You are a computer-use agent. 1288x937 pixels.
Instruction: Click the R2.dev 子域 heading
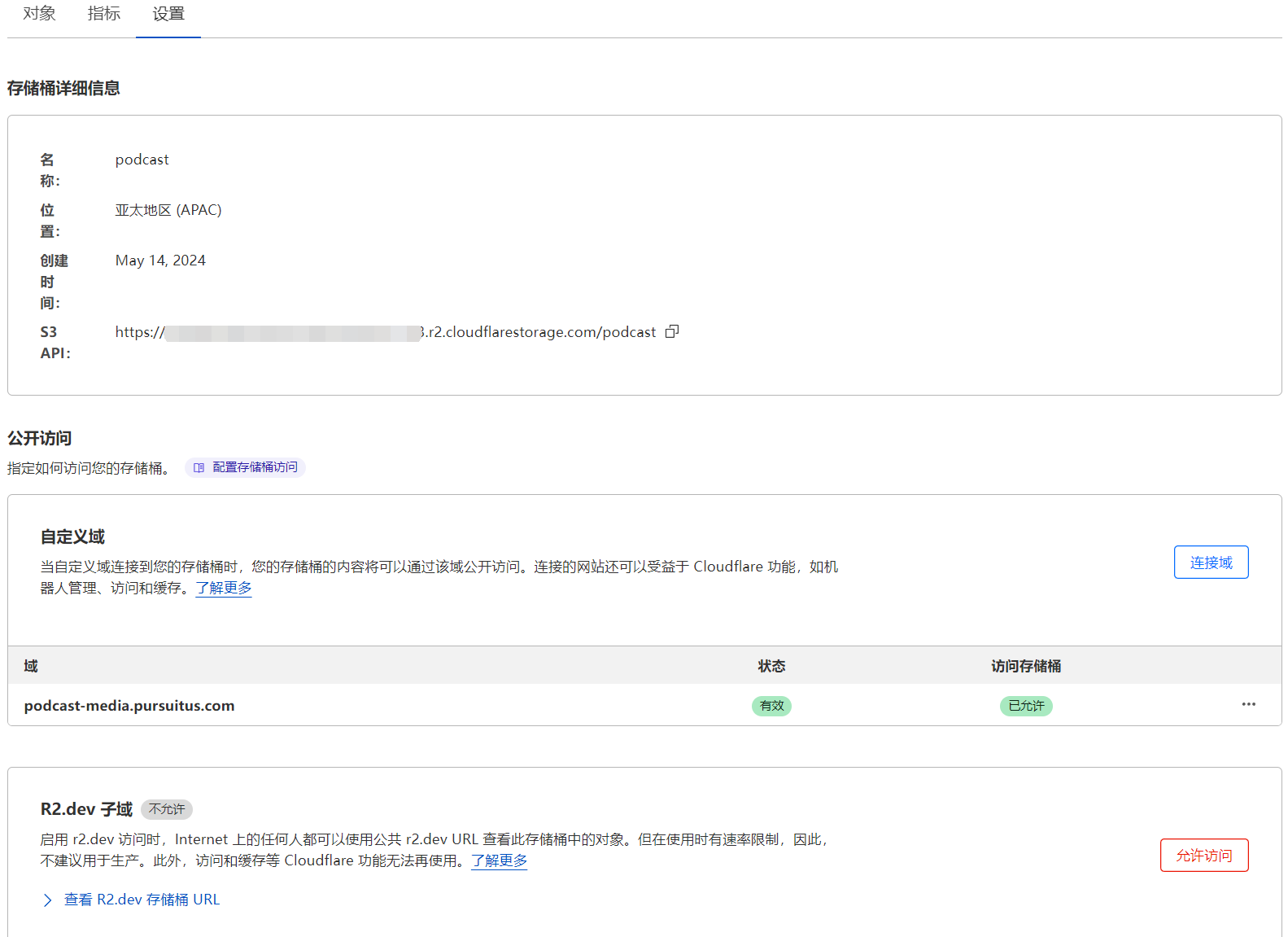click(86, 809)
